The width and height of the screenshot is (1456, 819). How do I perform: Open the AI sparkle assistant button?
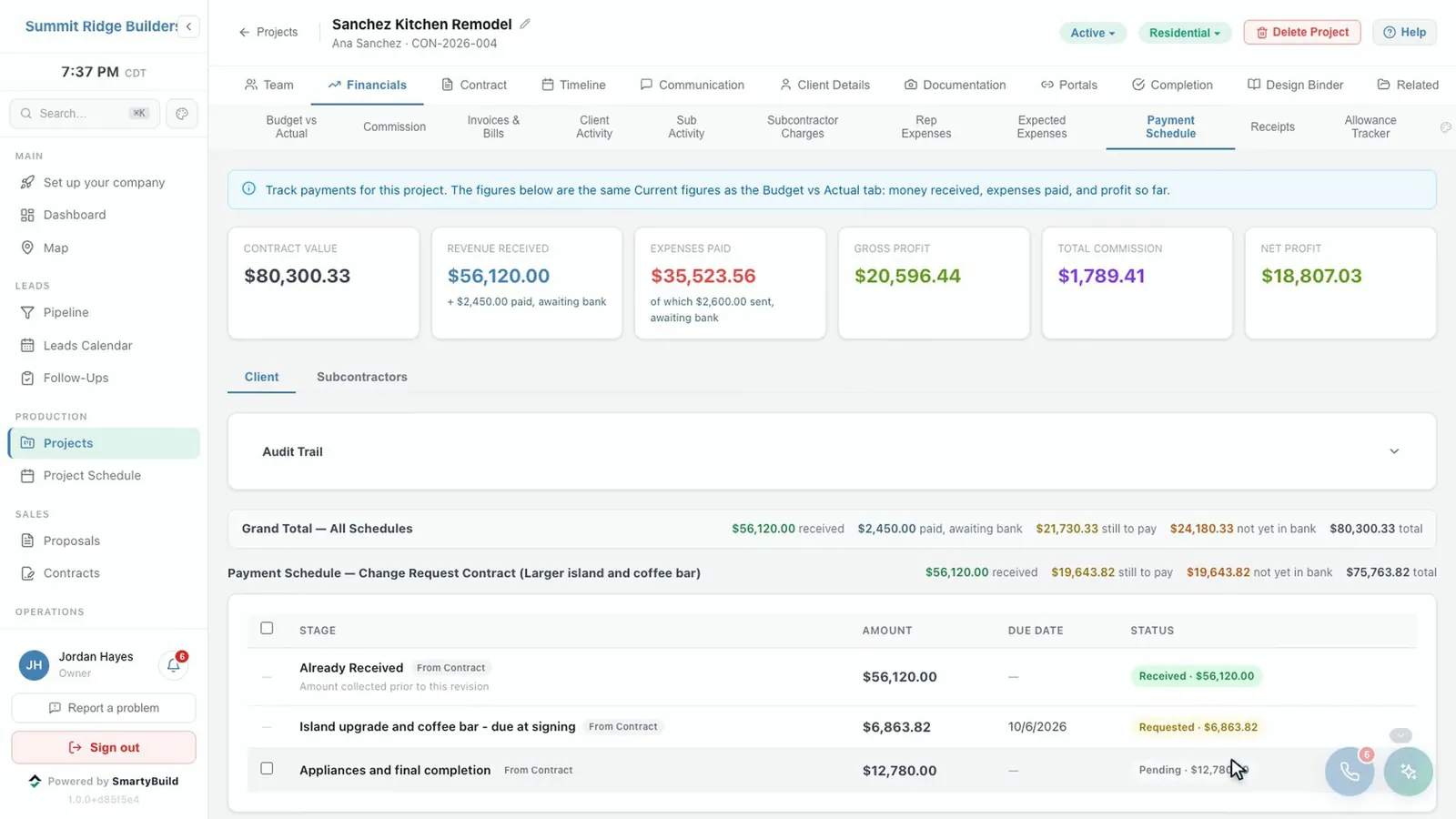click(x=1409, y=772)
